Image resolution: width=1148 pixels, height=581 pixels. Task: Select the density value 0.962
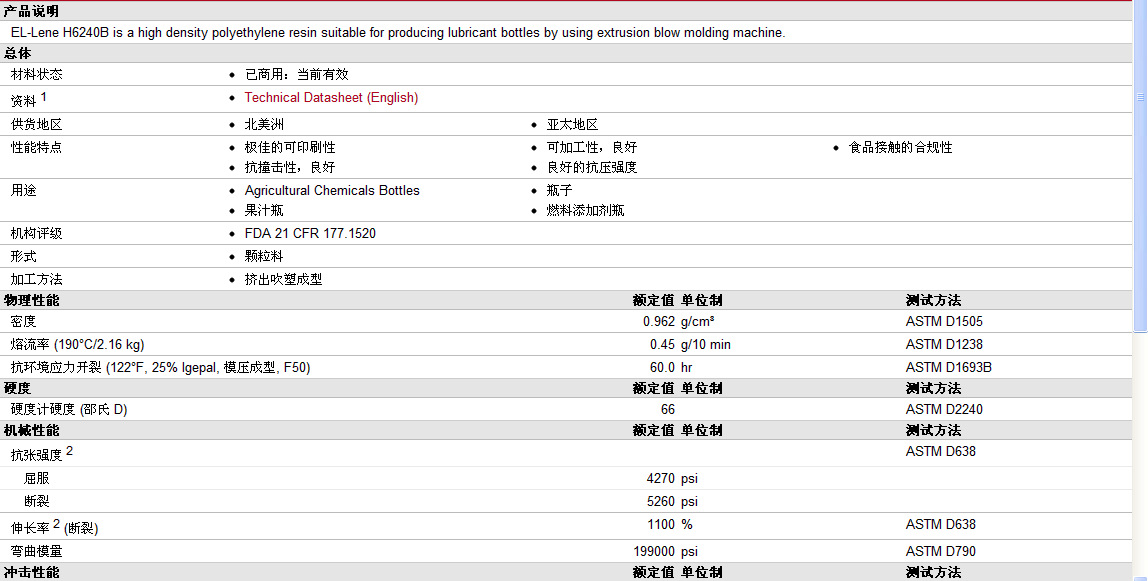pyautogui.click(x=659, y=321)
